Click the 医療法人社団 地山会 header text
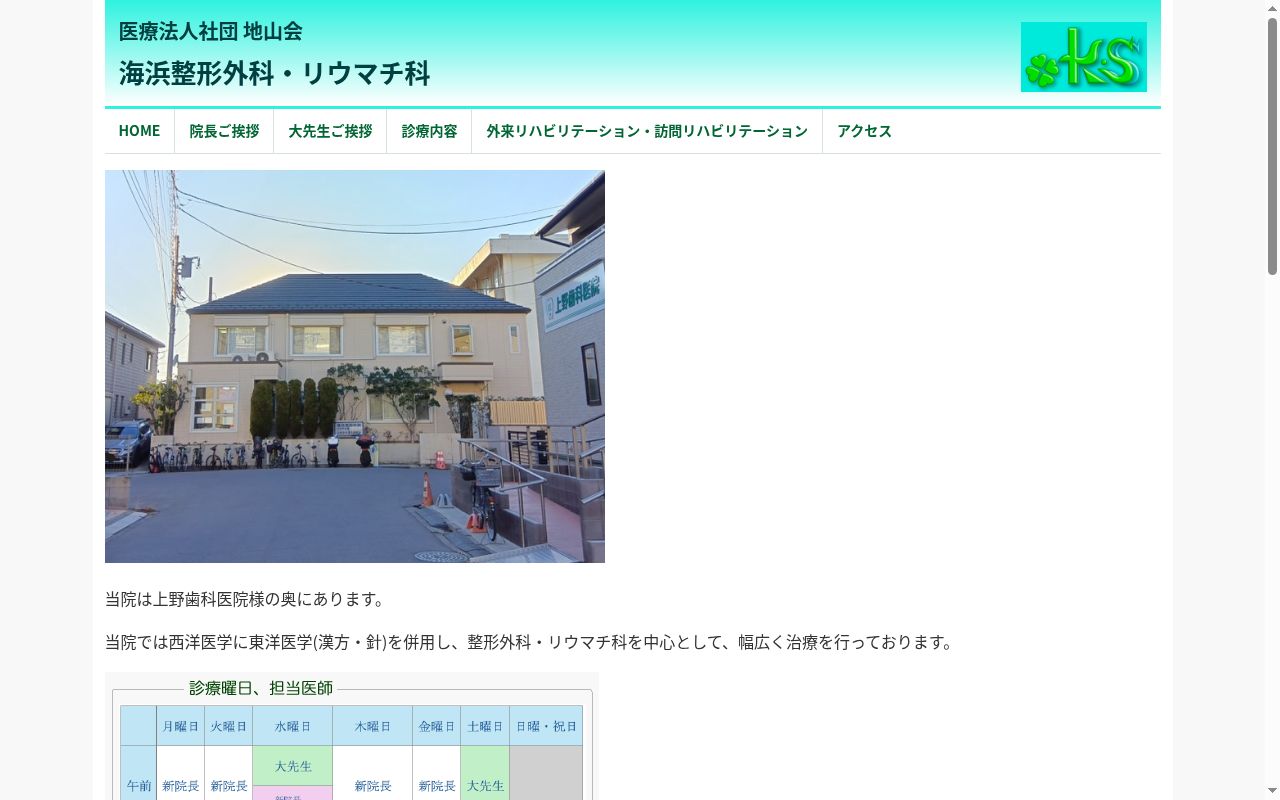 210,31
